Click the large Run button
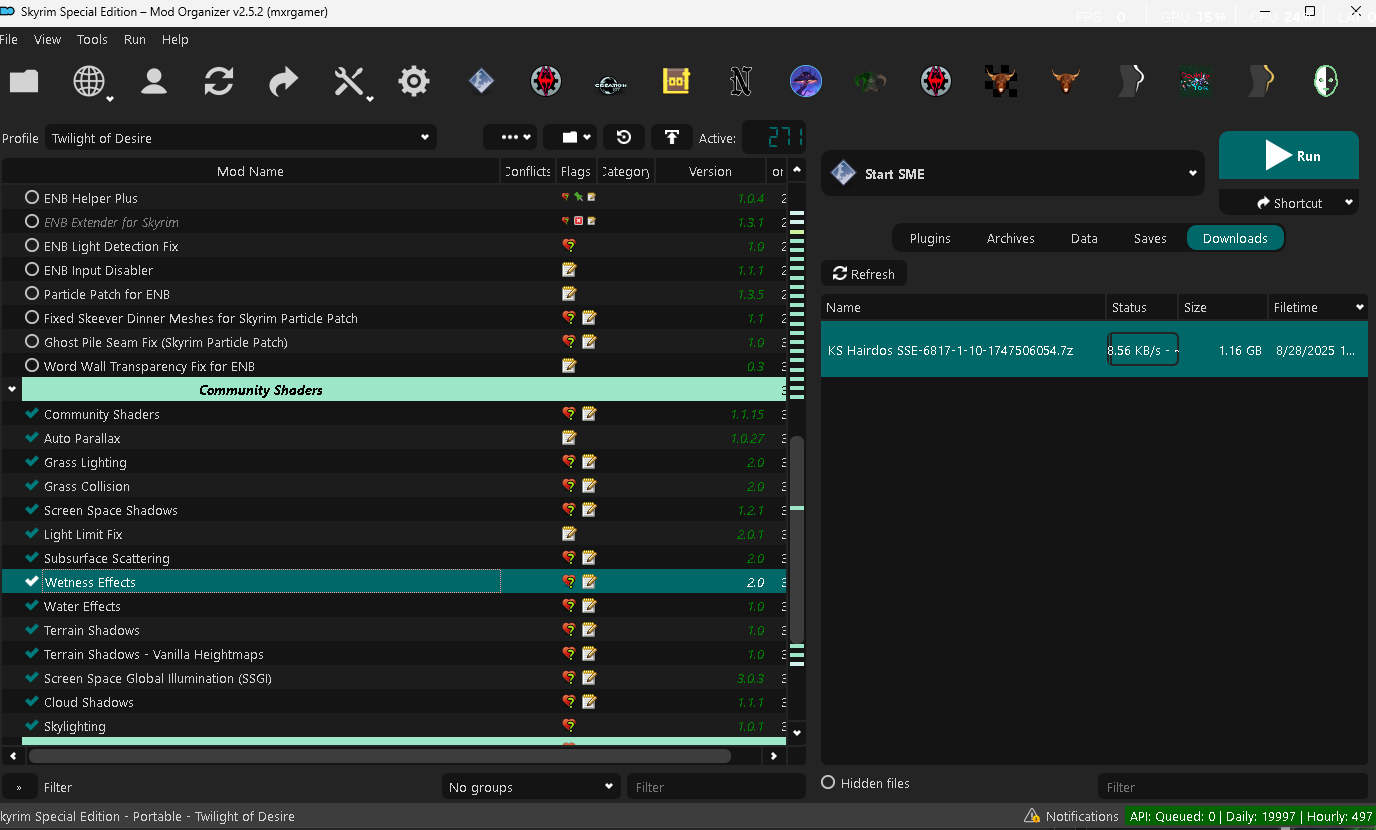 click(x=1289, y=155)
